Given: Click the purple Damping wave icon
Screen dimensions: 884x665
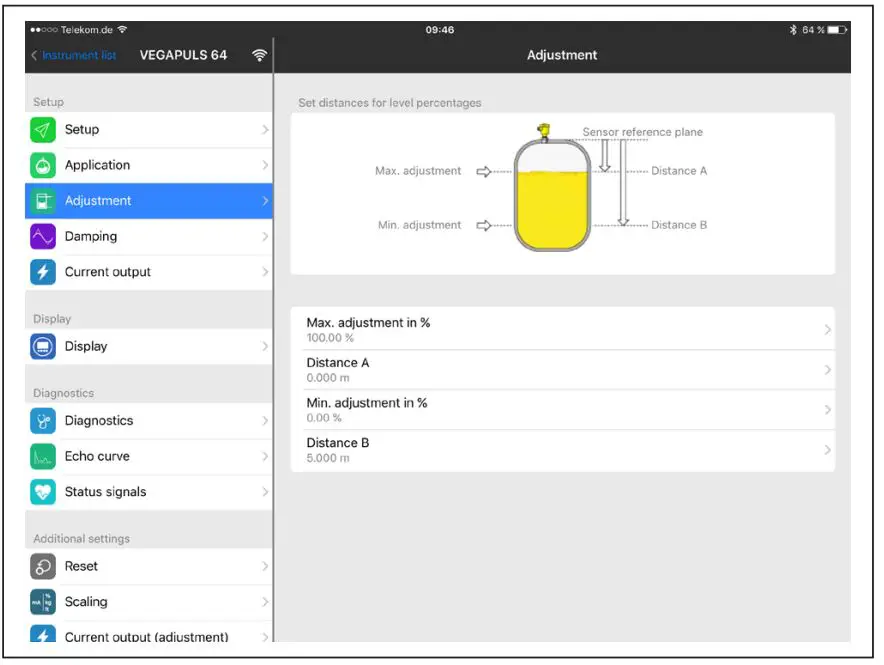Looking at the screenshot, I should pos(43,236).
